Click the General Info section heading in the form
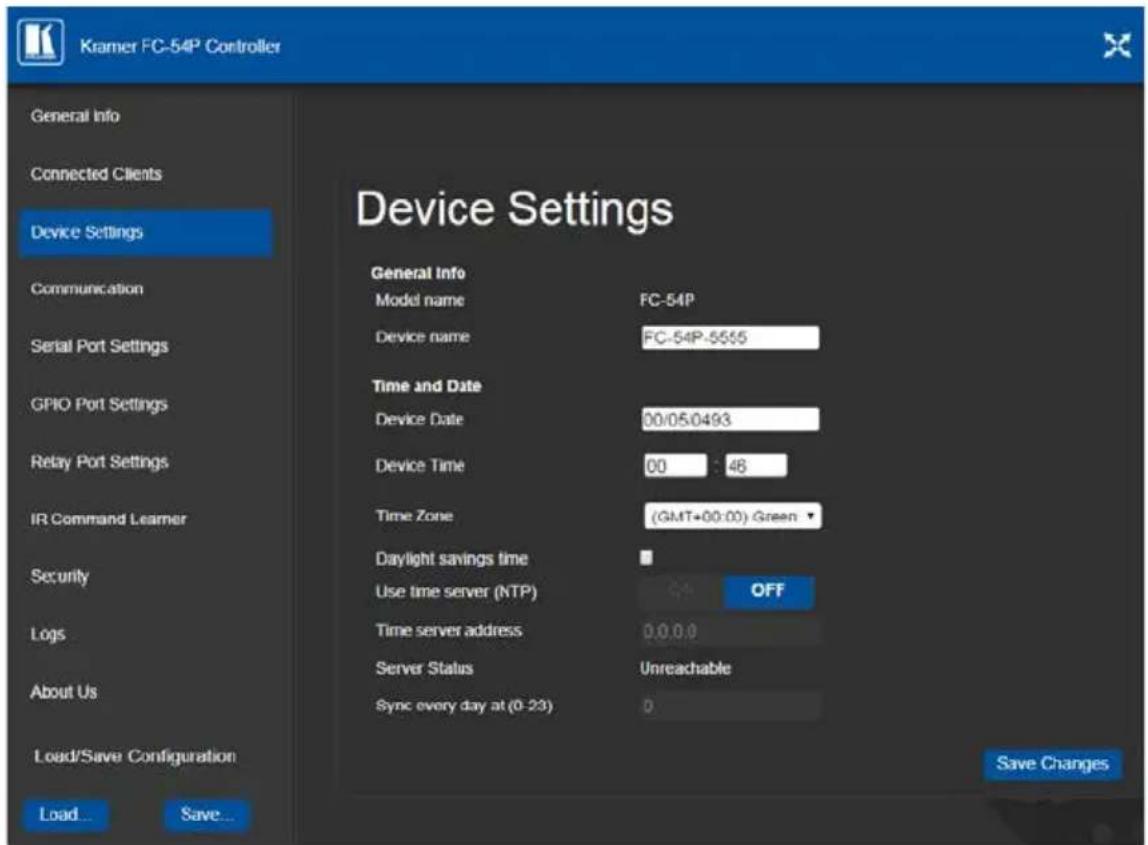This screenshot has height=845, width=1148. 418,273
